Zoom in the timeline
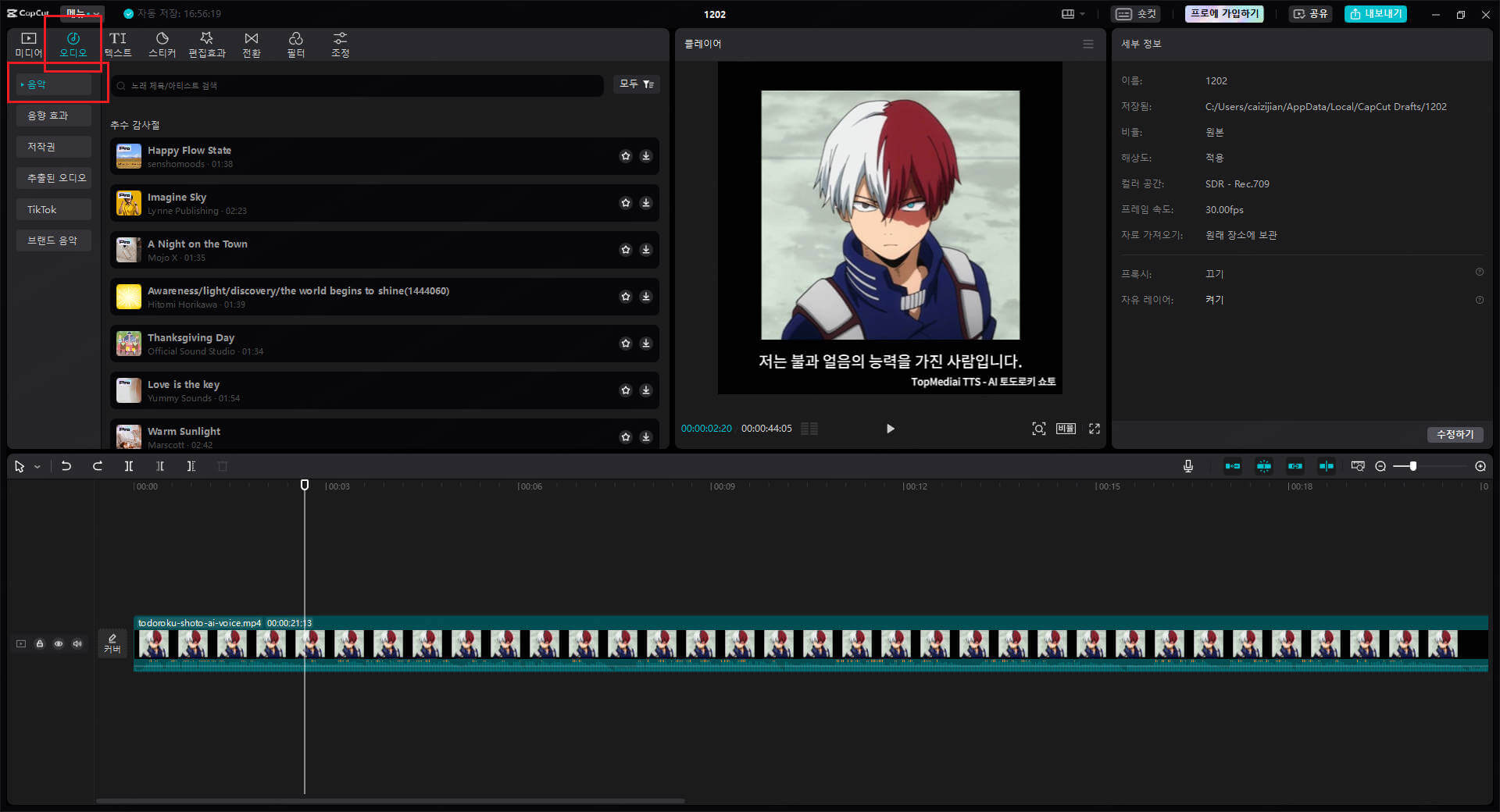The image size is (1500, 812). 1480,466
